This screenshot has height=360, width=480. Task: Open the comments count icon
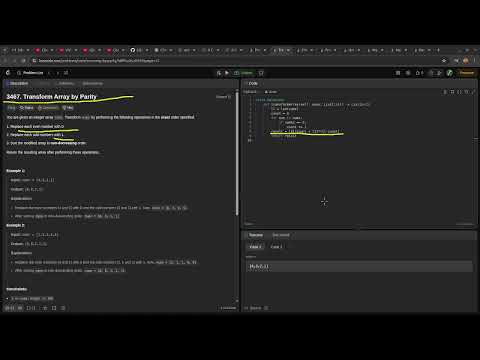pos(31,308)
